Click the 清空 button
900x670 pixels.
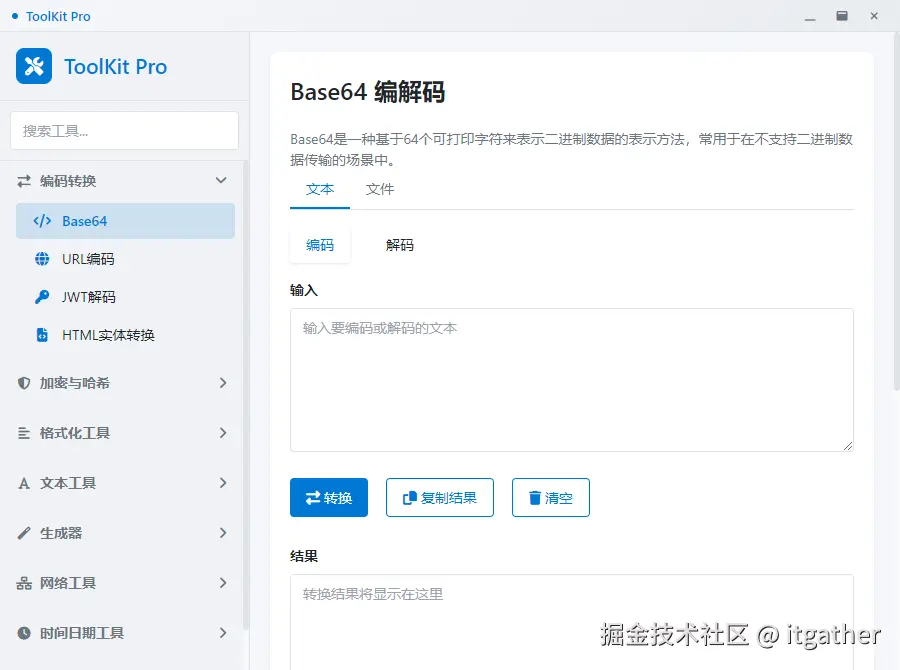pyautogui.click(x=550, y=498)
